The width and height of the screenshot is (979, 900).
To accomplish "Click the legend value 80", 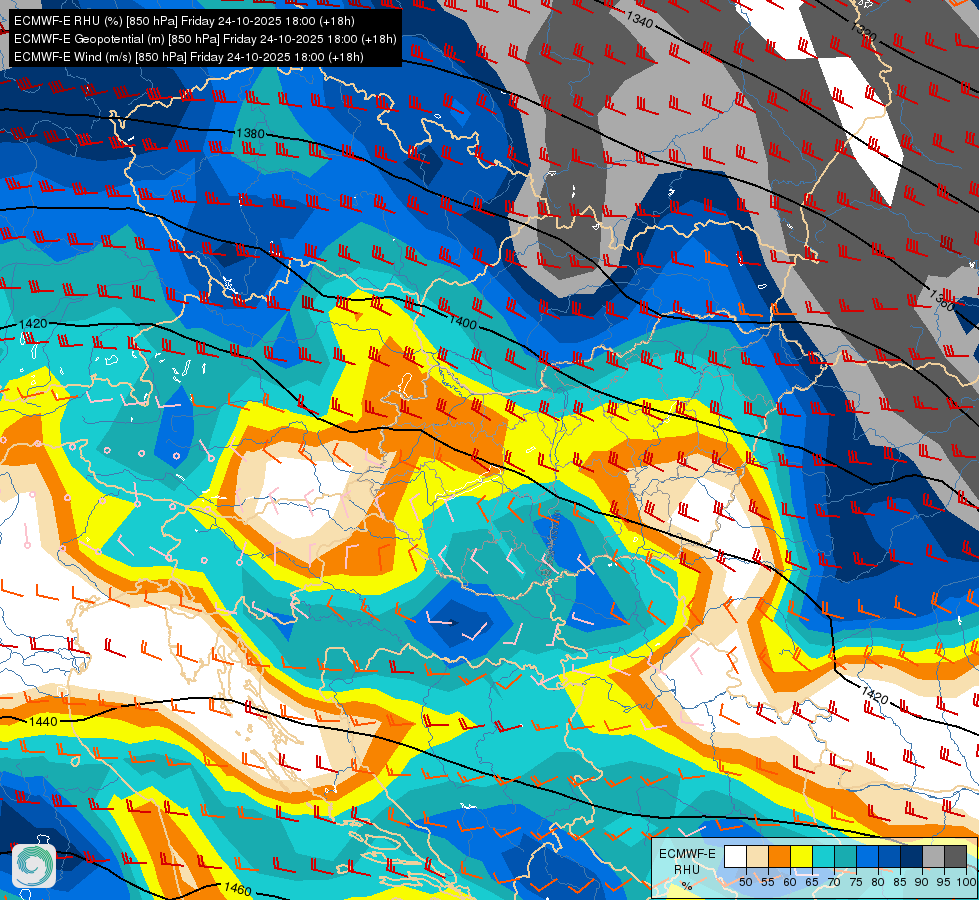I will (878, 882).
